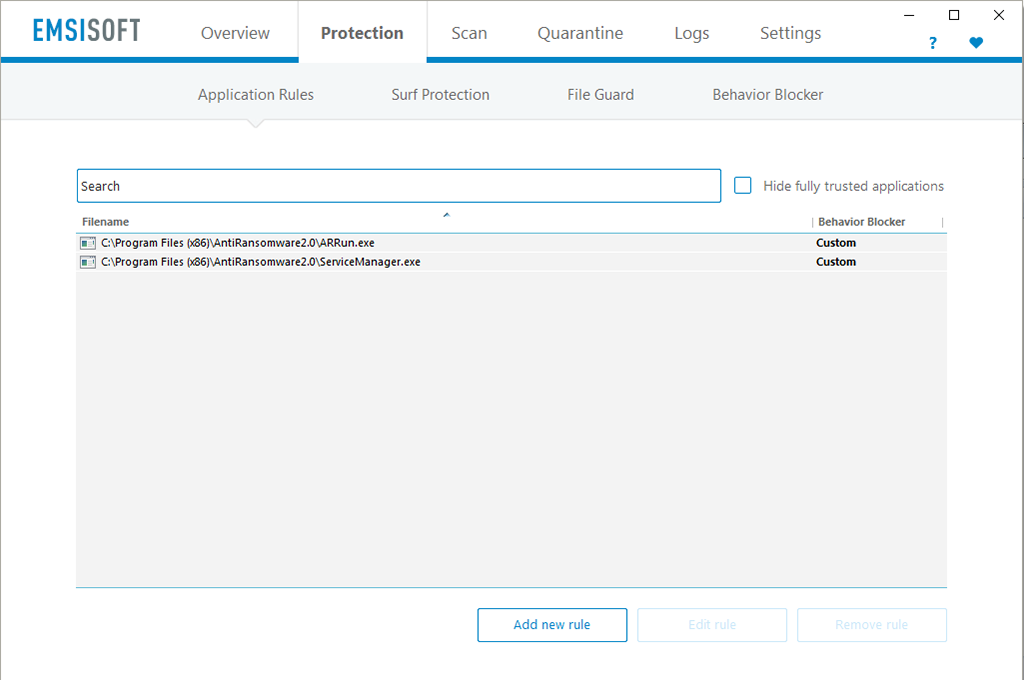Maximize the Emsisoft window

click(x=954, y=15)
